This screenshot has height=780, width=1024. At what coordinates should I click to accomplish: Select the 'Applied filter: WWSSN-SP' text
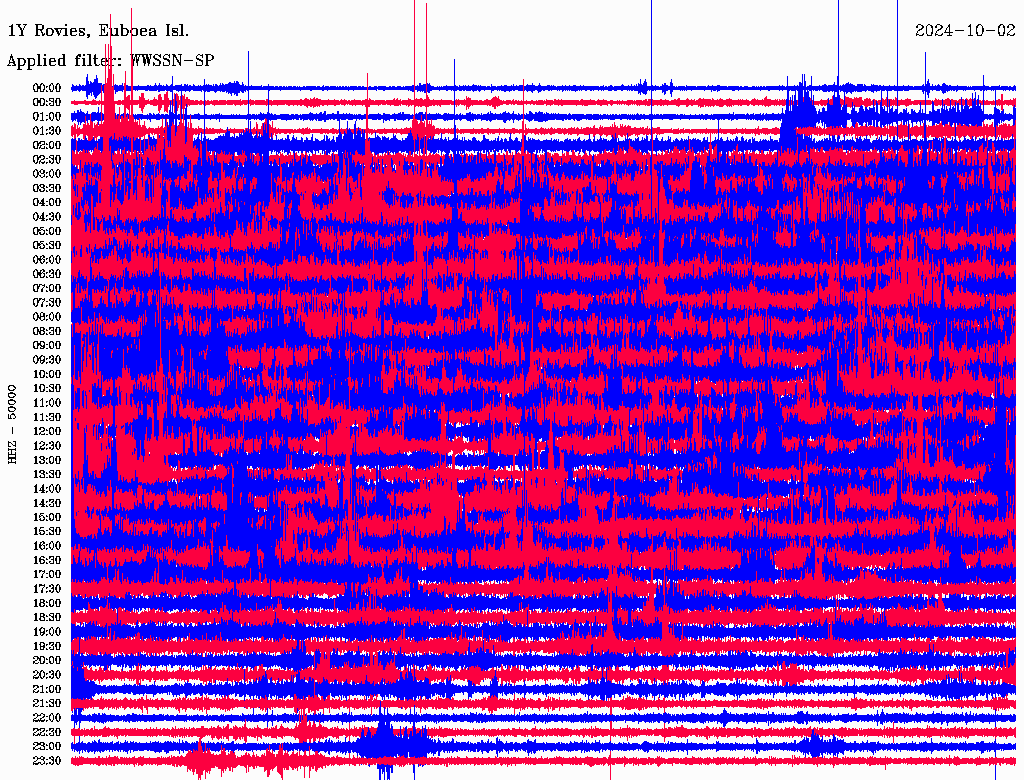coord(110,61)
